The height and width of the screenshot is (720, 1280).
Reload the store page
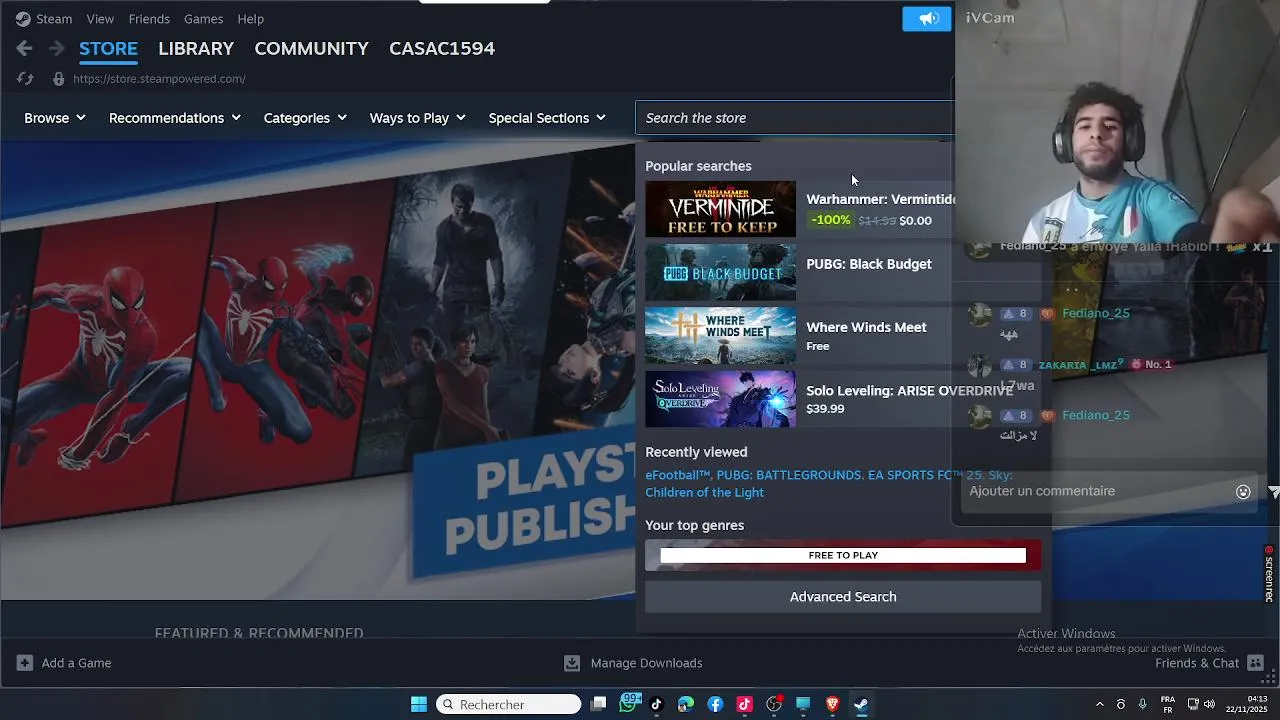tap(25, 79)
